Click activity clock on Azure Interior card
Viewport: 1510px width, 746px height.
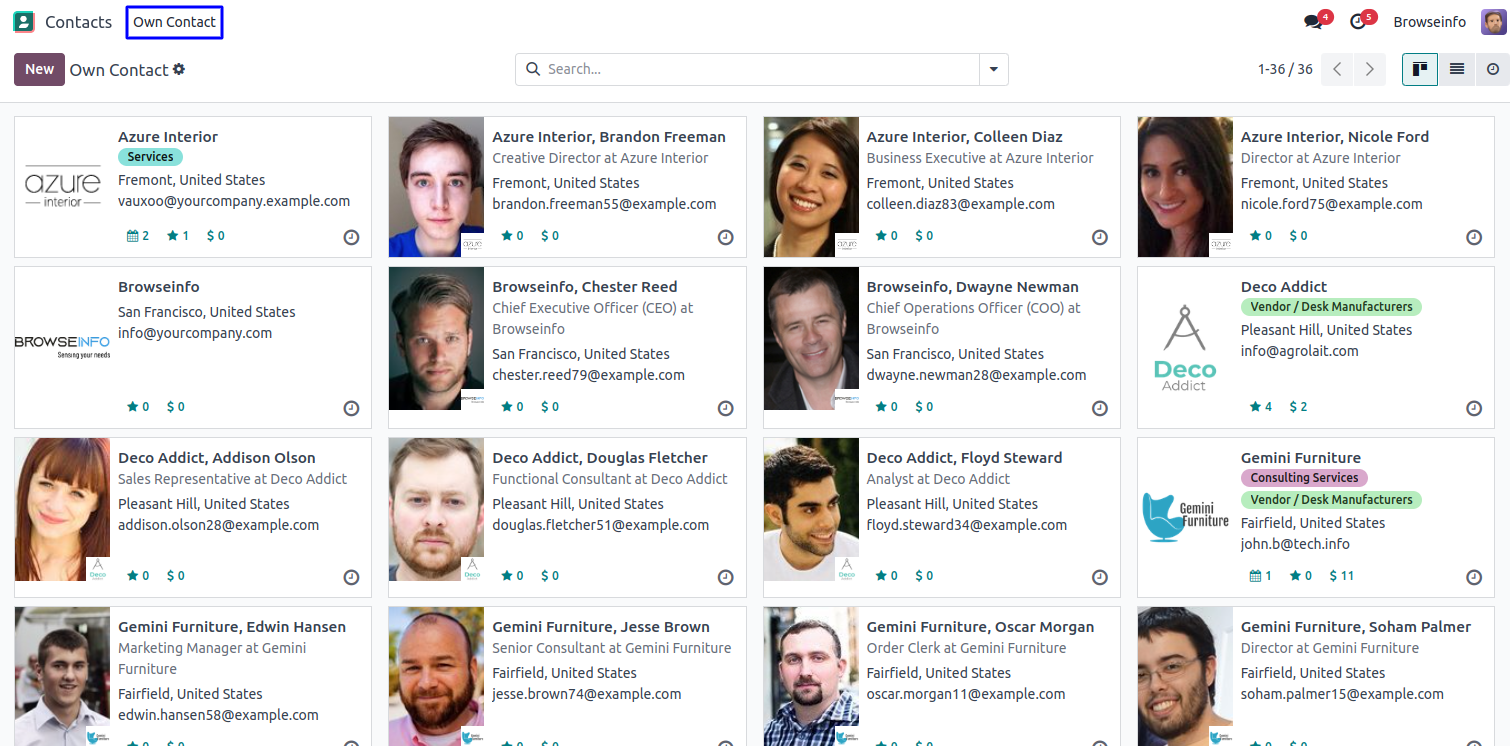pos(351,237)
